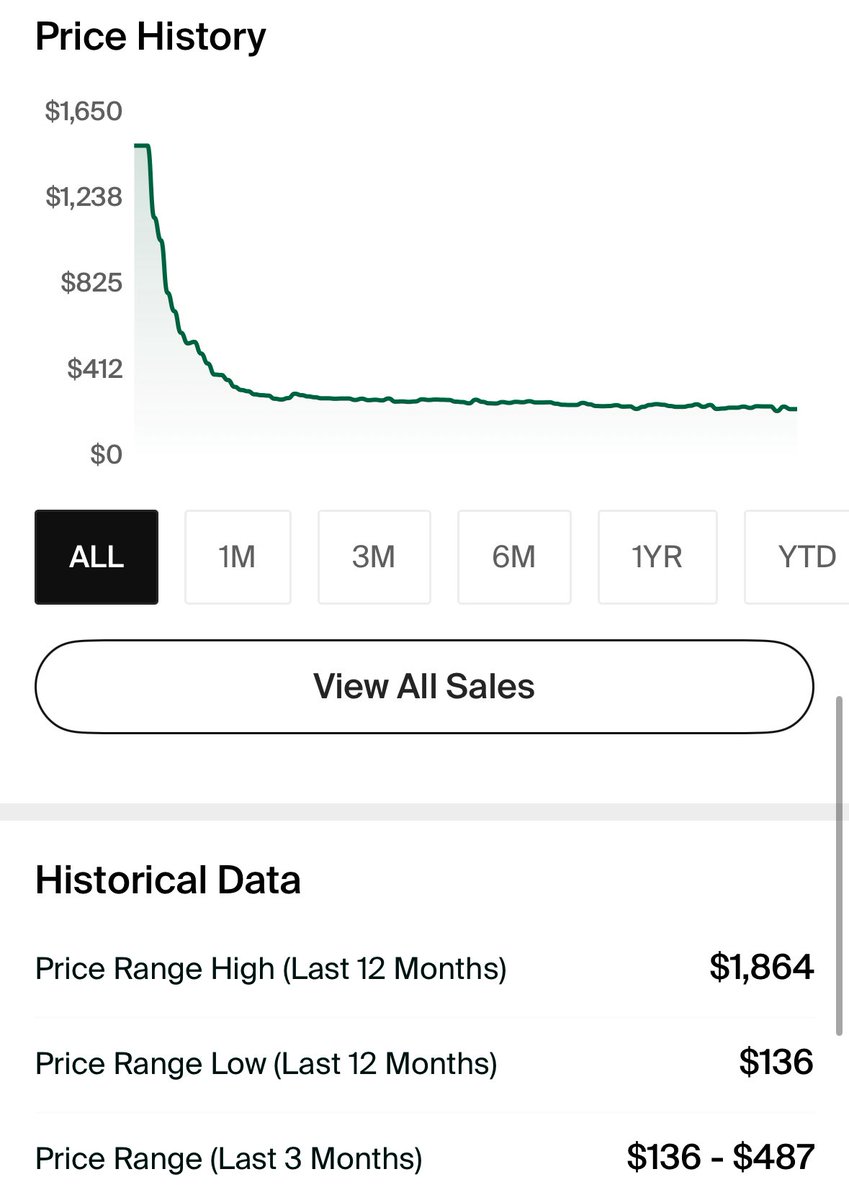
Task: Select the $136 Price Range Low value
Action: click(777, 1062)
